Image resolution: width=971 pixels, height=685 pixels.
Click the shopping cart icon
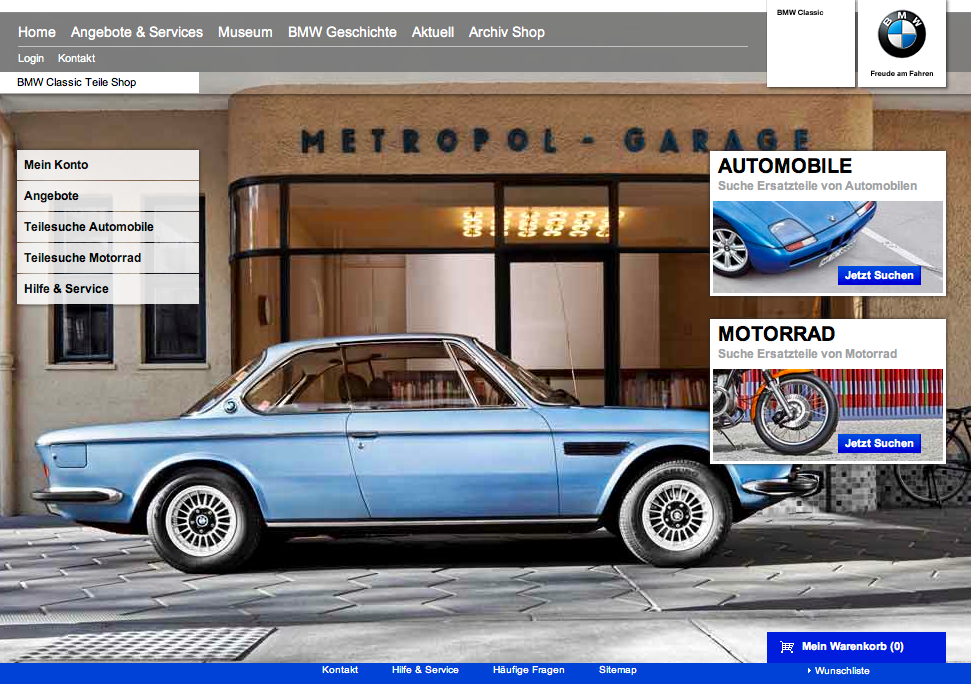click(x=787, y=647)
